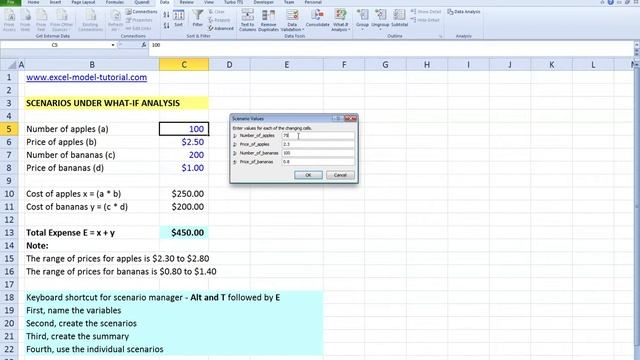The image size is (640, 360).
Task: Open the Excel Help icon
Action: click(611, 2)
